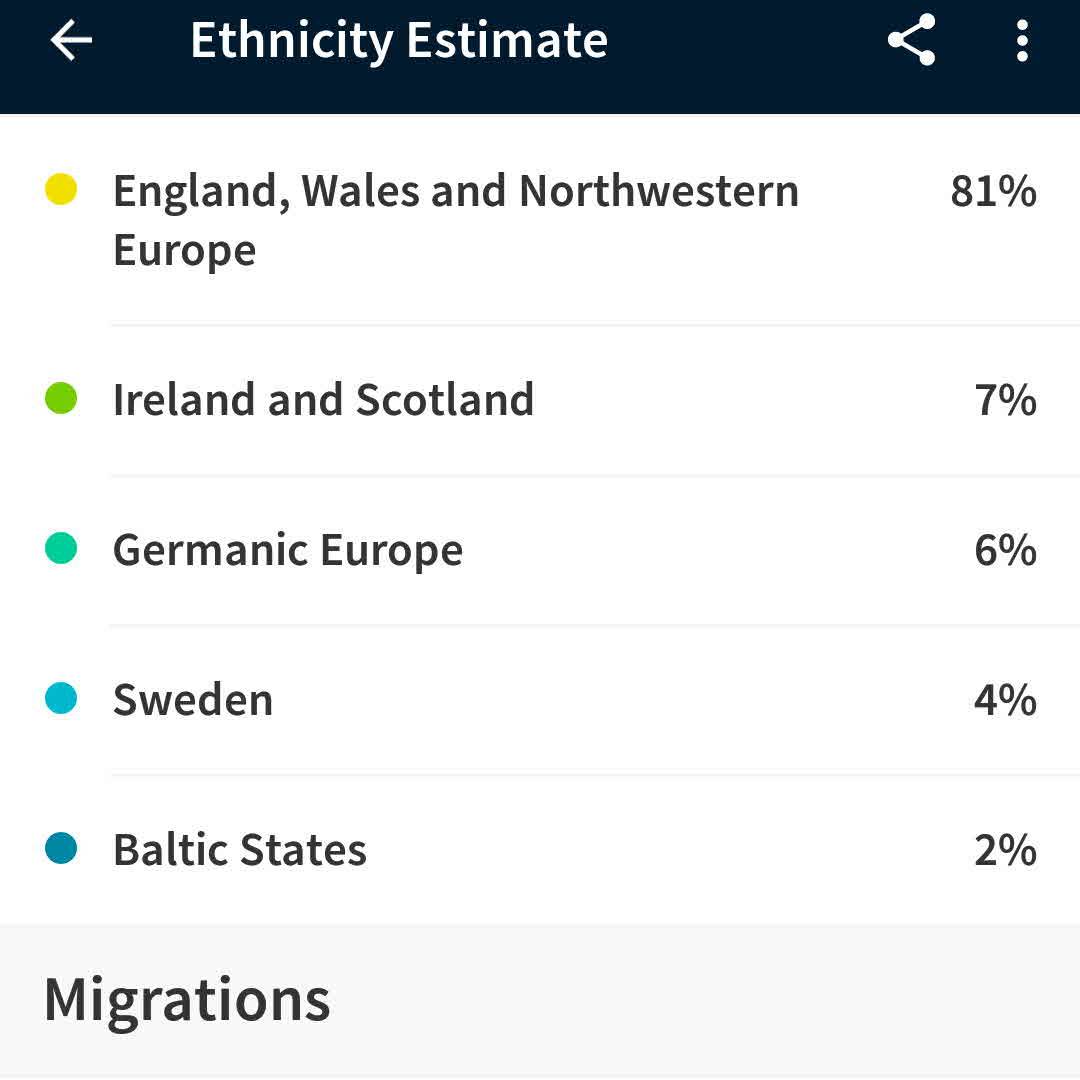Open the Baltic States region
Image resolution: width=1080 pixels, height=1080 pixels.
pyautogui.click(x=240, y=850)
